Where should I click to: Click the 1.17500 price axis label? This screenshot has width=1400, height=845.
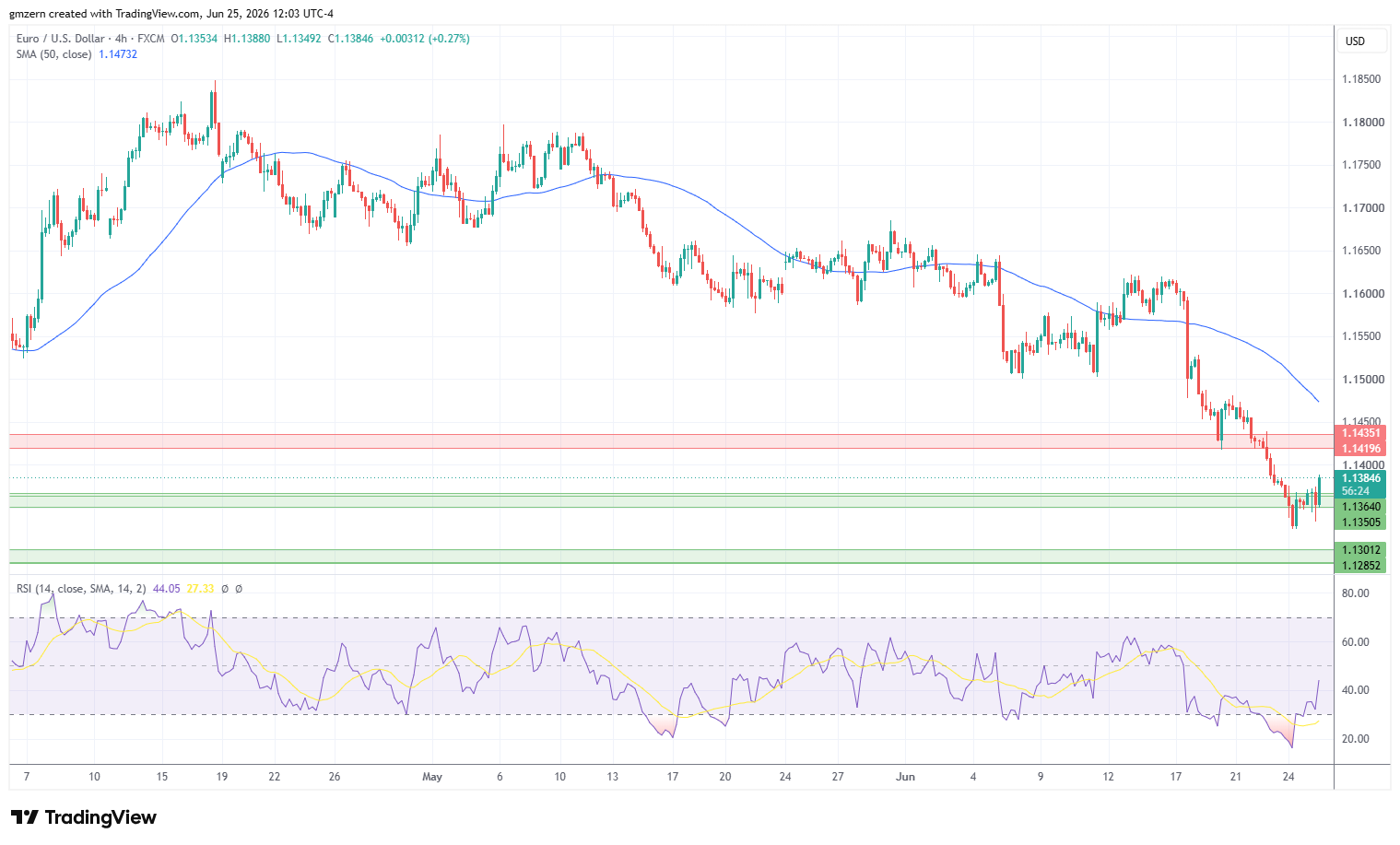[x=1361, y=165]
